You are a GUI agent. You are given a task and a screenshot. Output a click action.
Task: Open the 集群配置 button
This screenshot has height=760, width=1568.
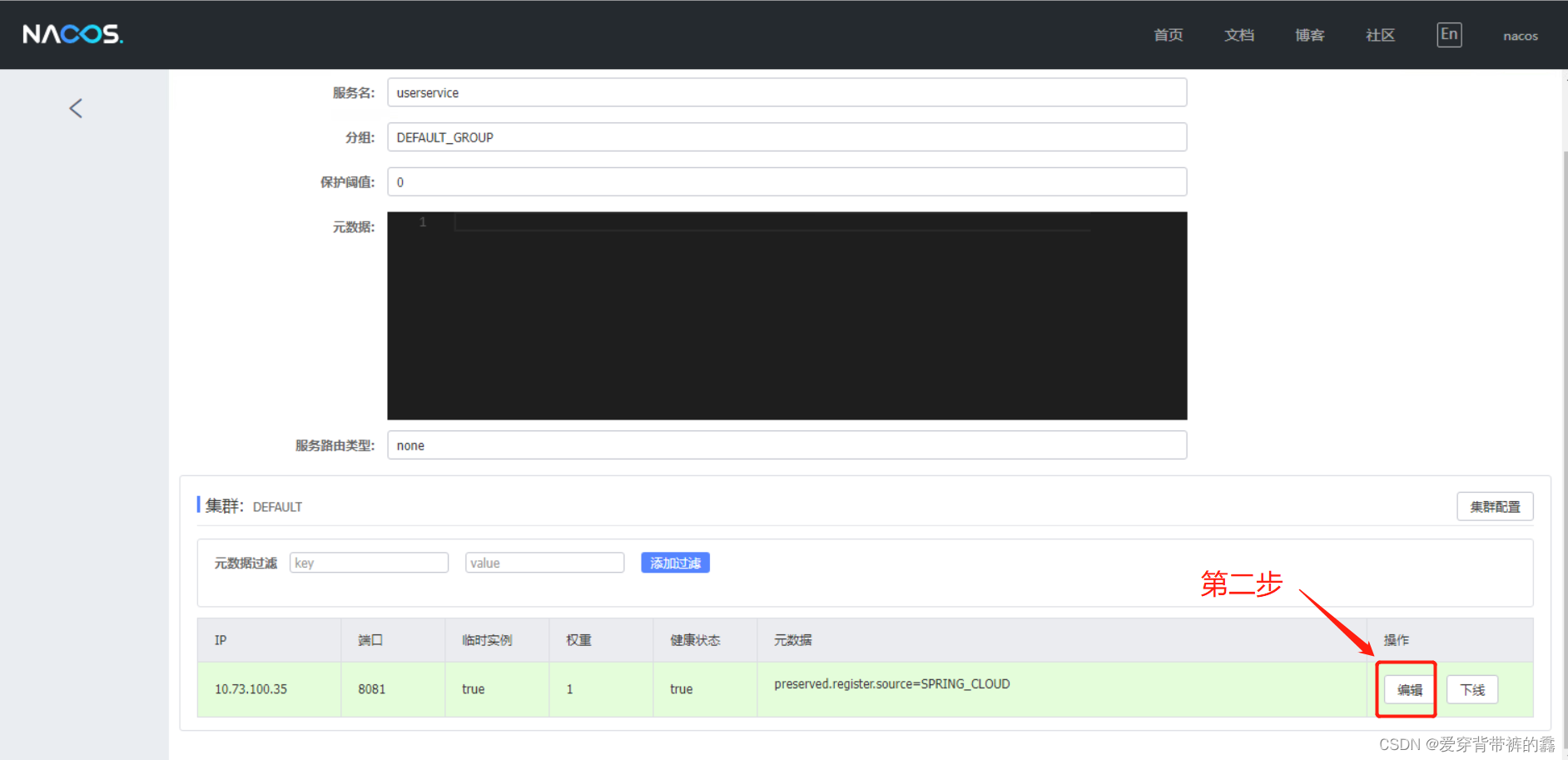[x=1495, y=507]
